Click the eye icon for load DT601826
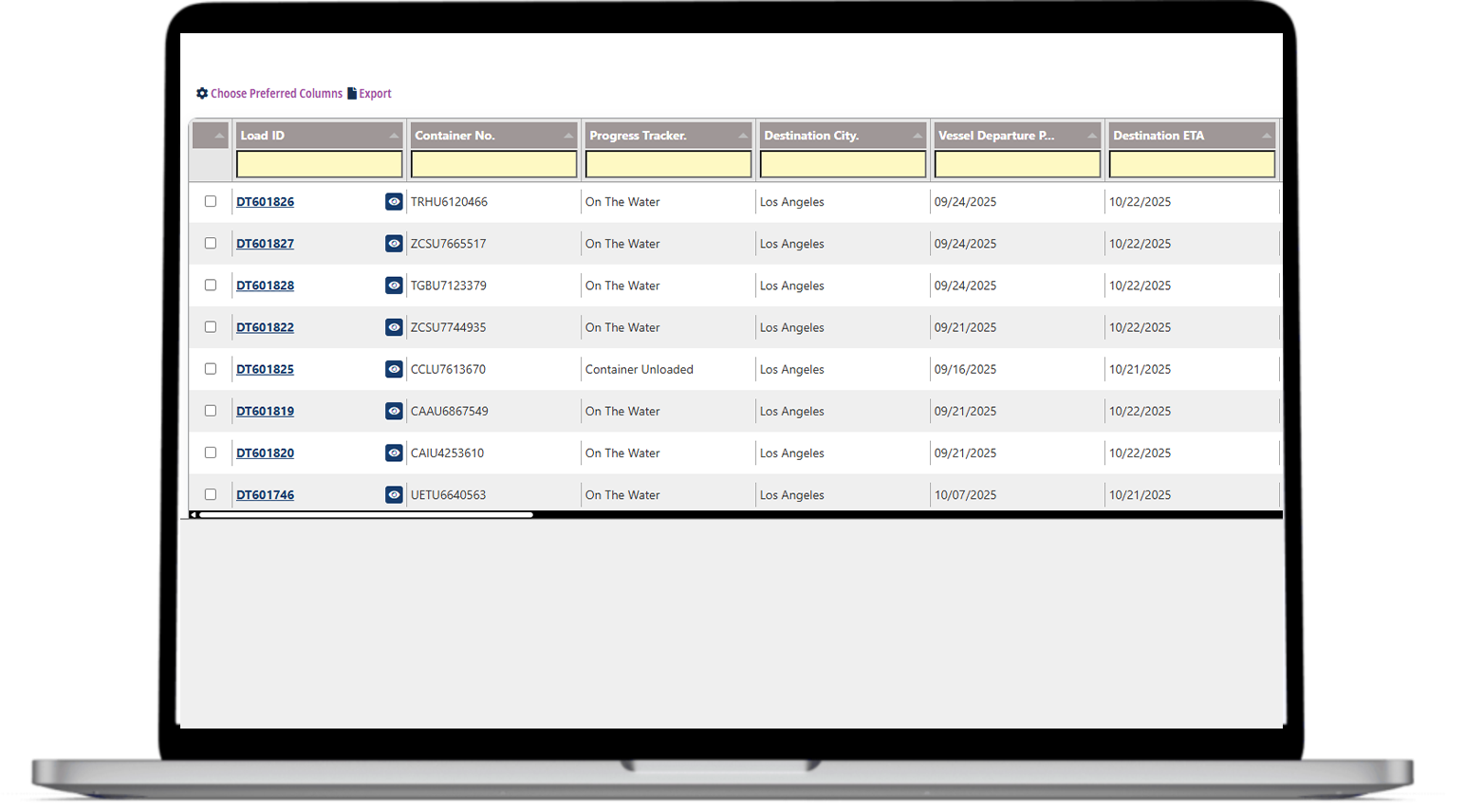1465x812 pixels. pos(394,202)
